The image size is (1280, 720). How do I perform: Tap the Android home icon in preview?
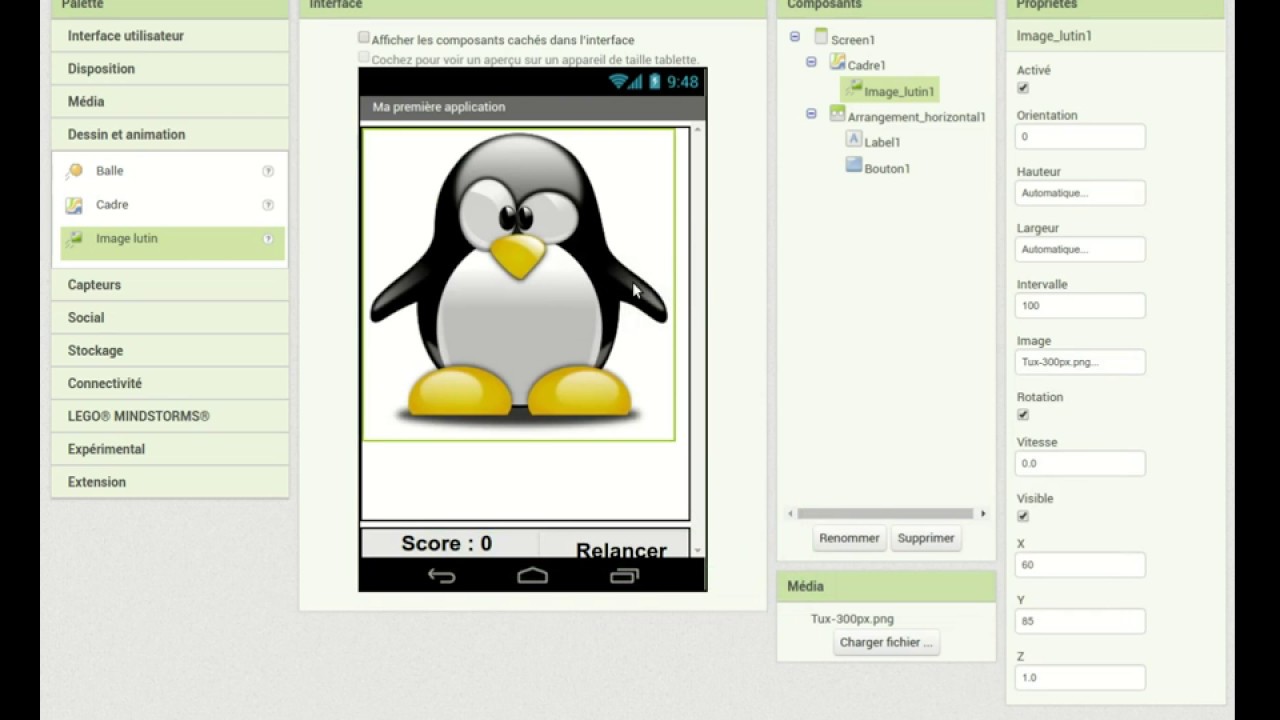533,575
